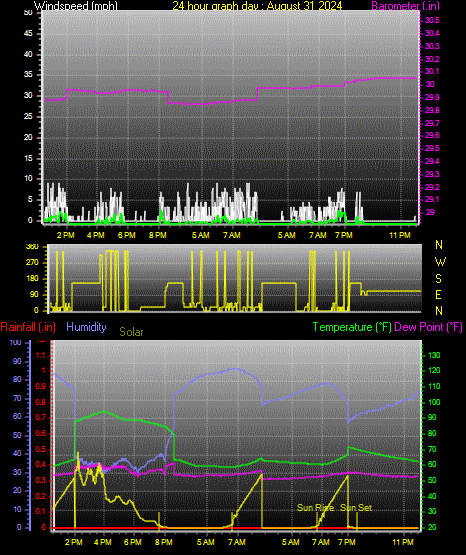This screenshot has width=466, height=555.
Task: Select the Humidity legend label
Action: 86,327
